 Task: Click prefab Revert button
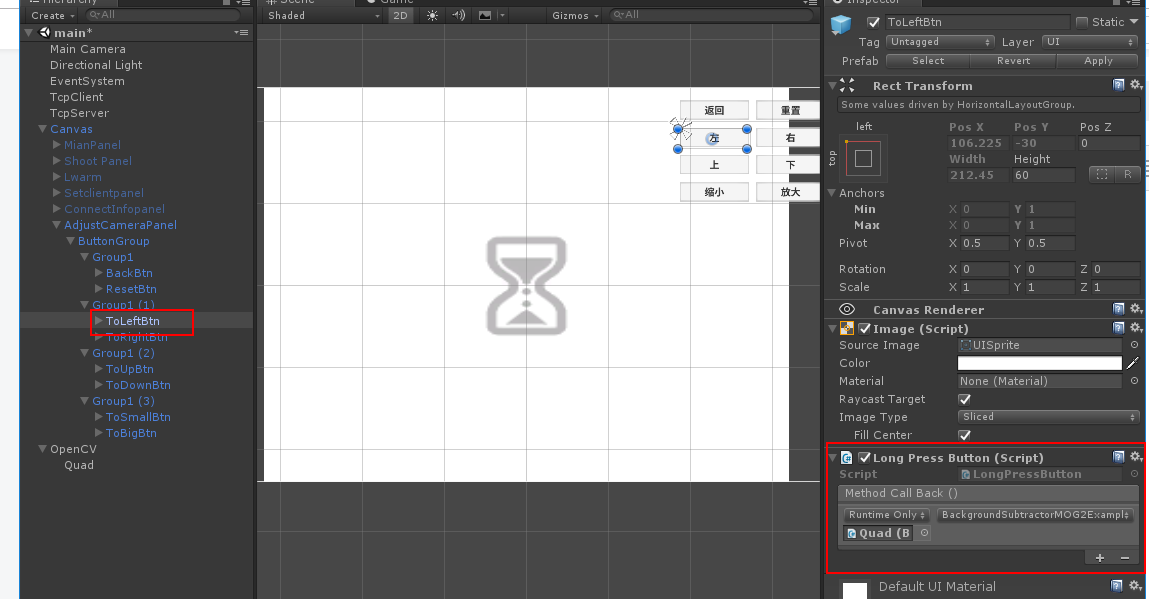click(x=1013, y=61)
